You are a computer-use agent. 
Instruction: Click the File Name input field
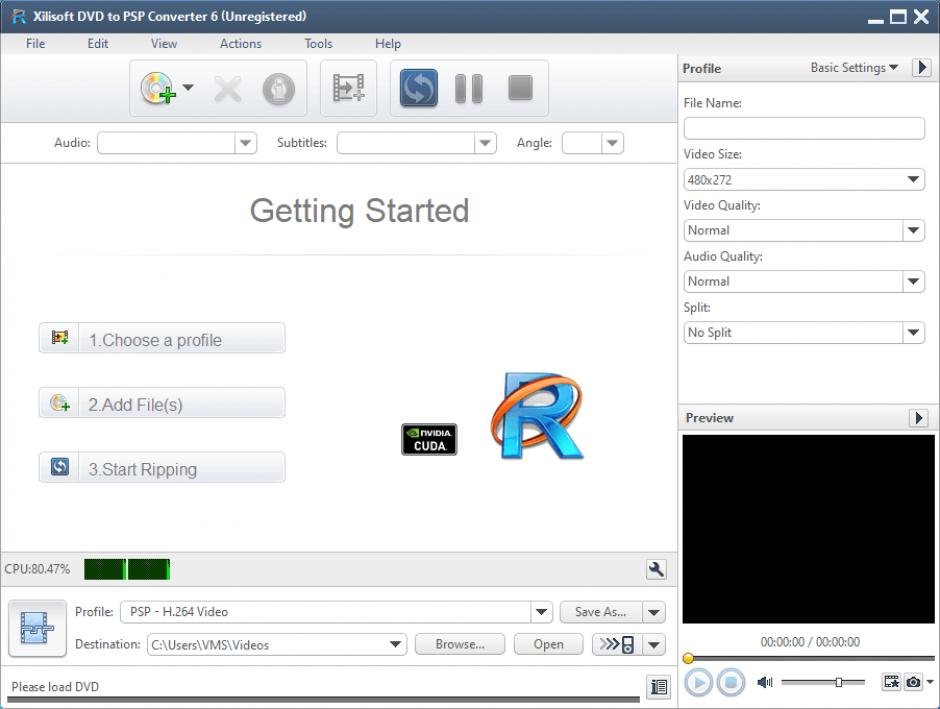coord(804,128)
